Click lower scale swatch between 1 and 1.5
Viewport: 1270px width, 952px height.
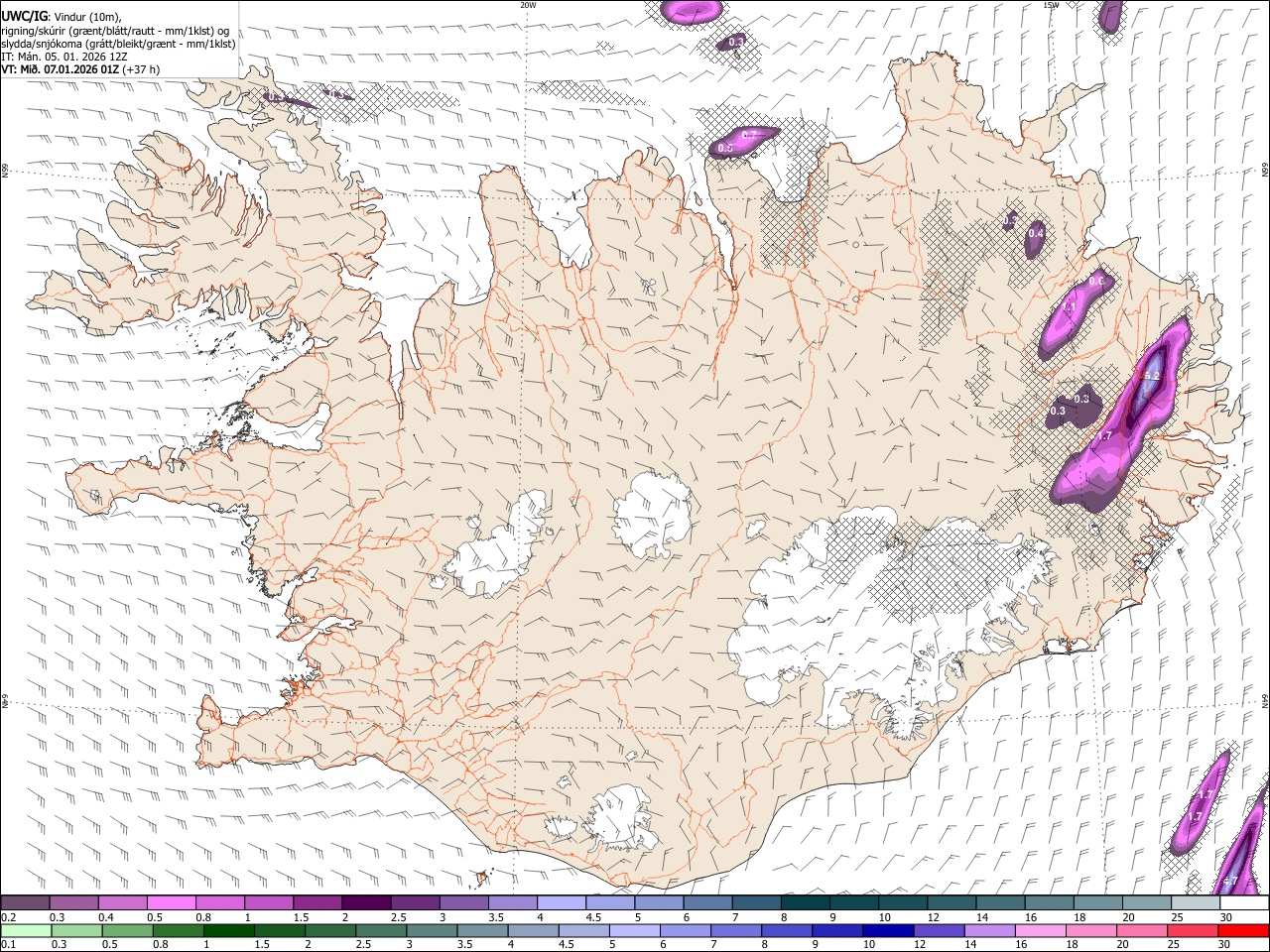228,930
